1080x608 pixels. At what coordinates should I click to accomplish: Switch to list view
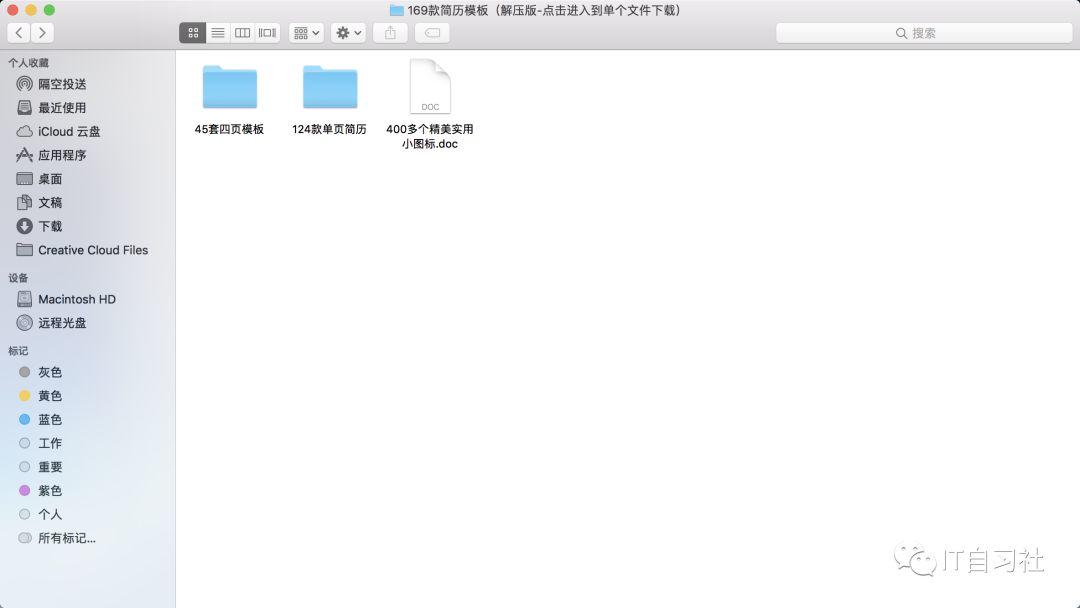click(x=217, y=32)
